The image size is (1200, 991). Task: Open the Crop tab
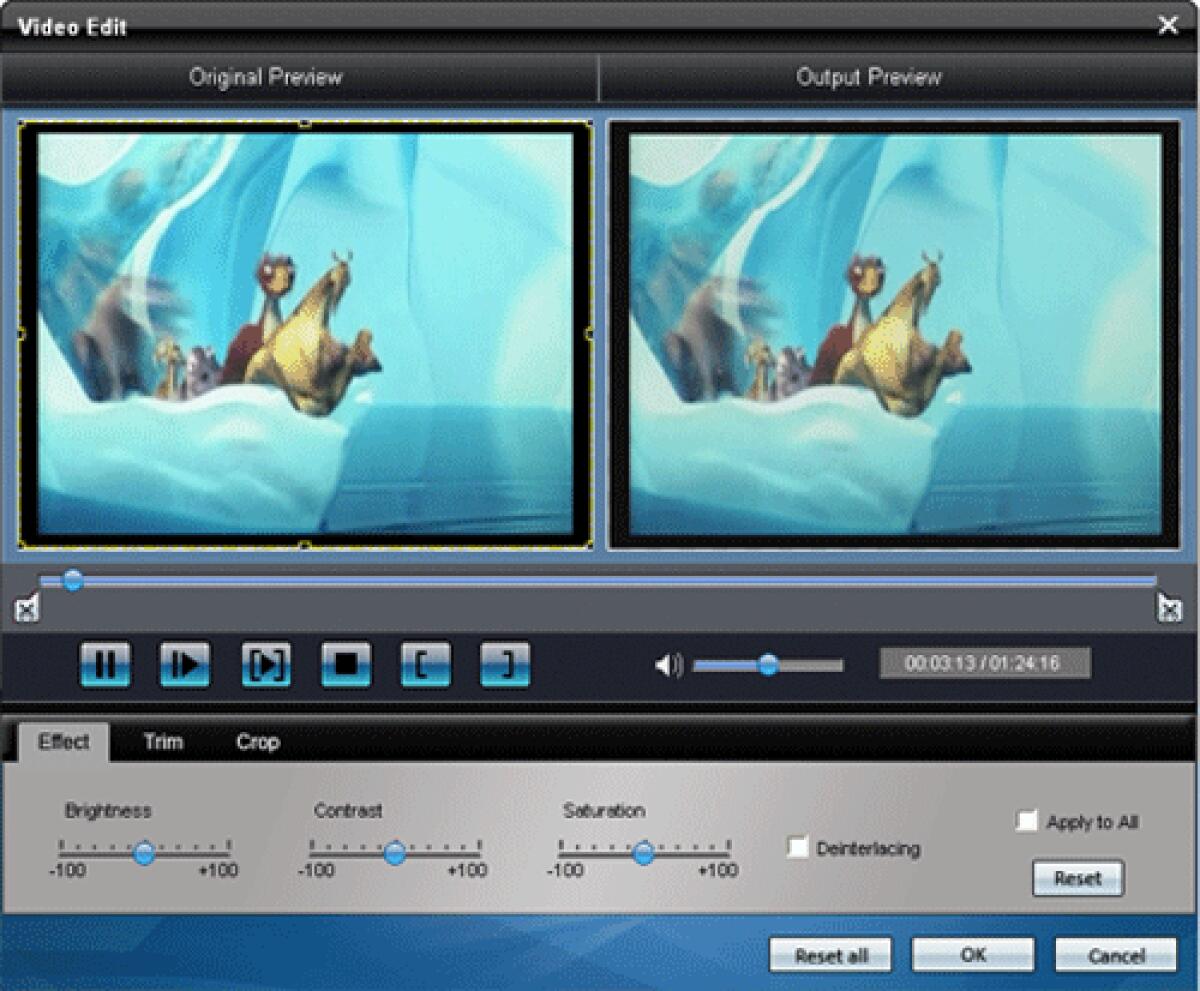[x=258, y=742]
